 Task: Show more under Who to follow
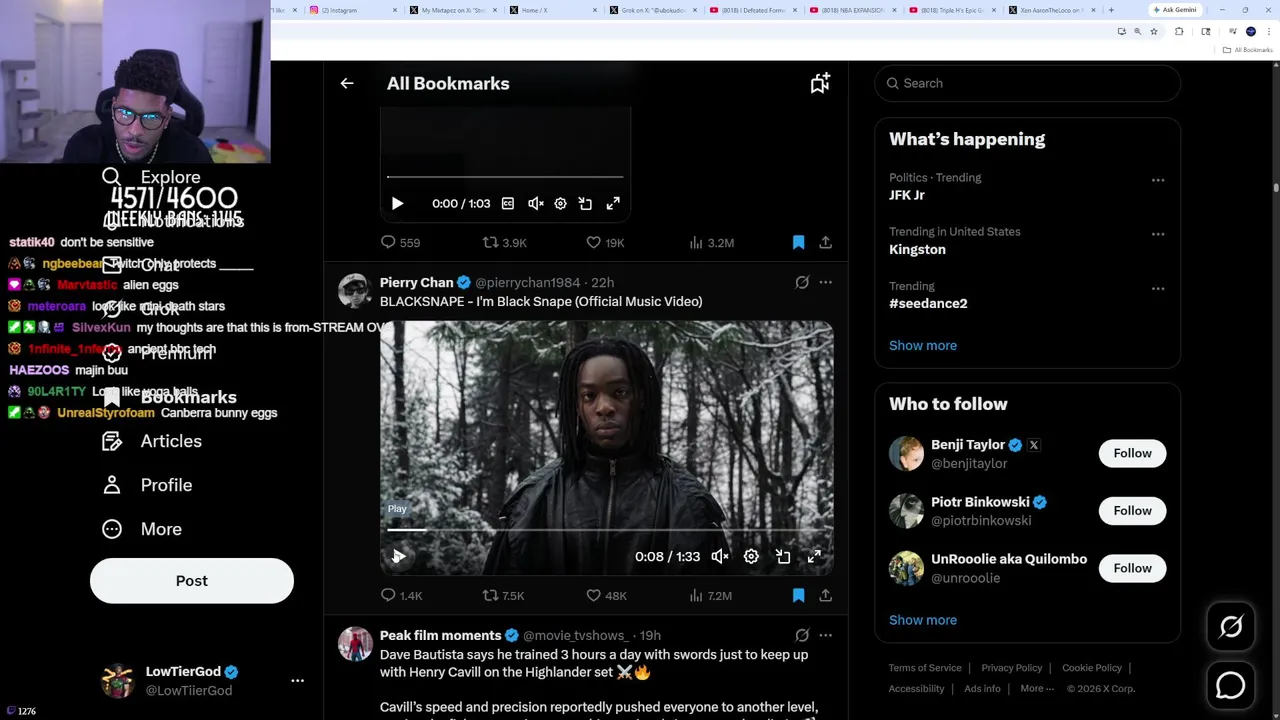(923, 620)
